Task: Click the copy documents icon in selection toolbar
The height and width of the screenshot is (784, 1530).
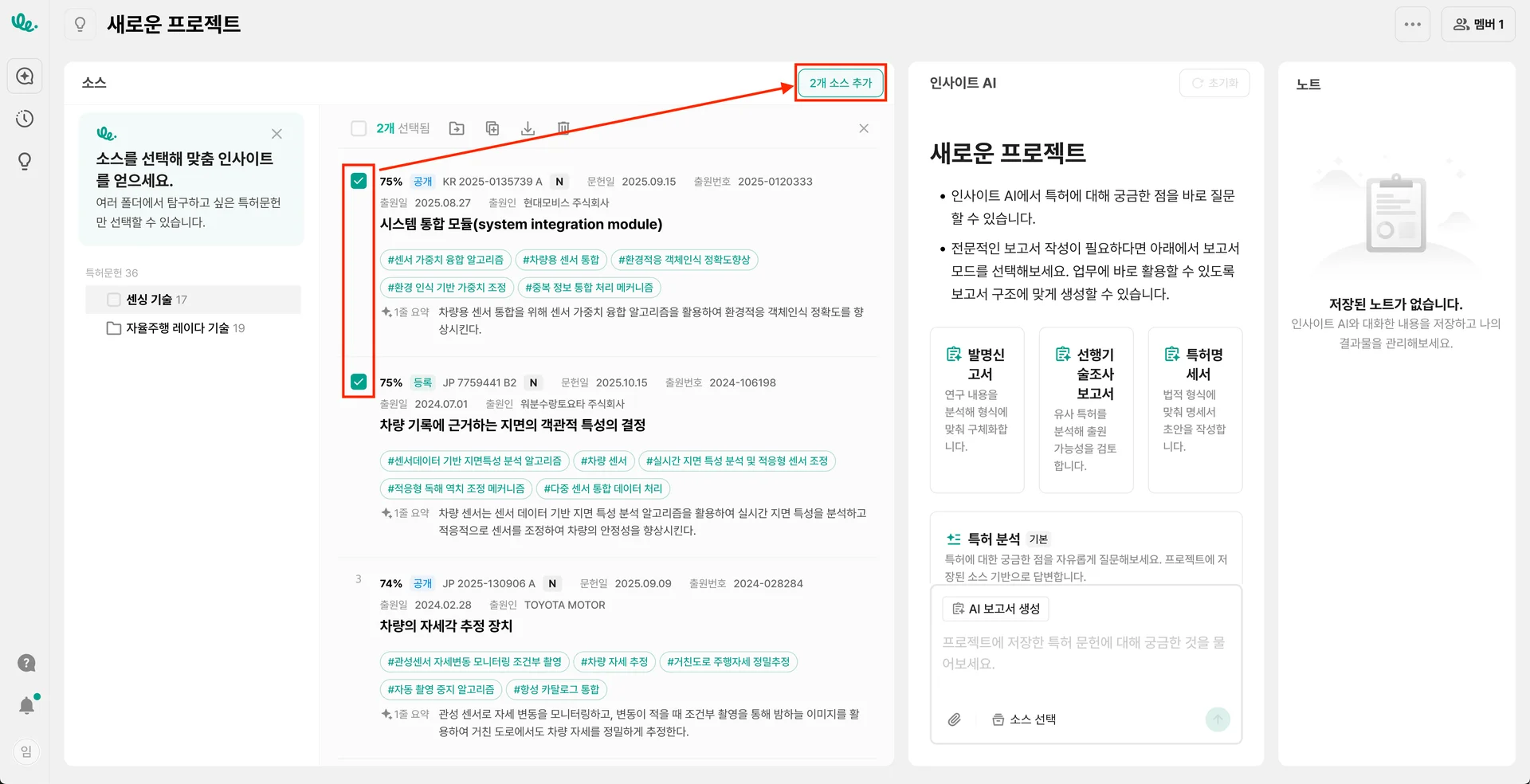Action: tap(492, 128)
